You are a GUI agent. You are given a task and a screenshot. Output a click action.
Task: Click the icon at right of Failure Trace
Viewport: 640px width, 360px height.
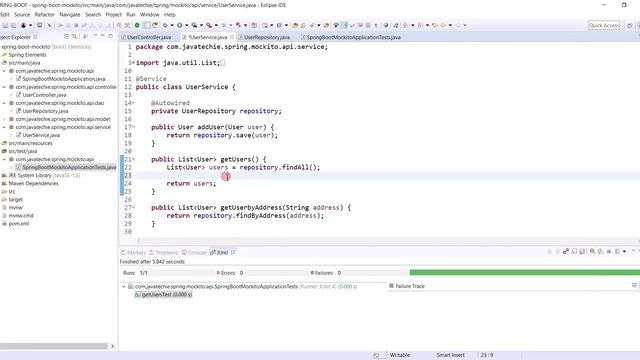(634, 285)
